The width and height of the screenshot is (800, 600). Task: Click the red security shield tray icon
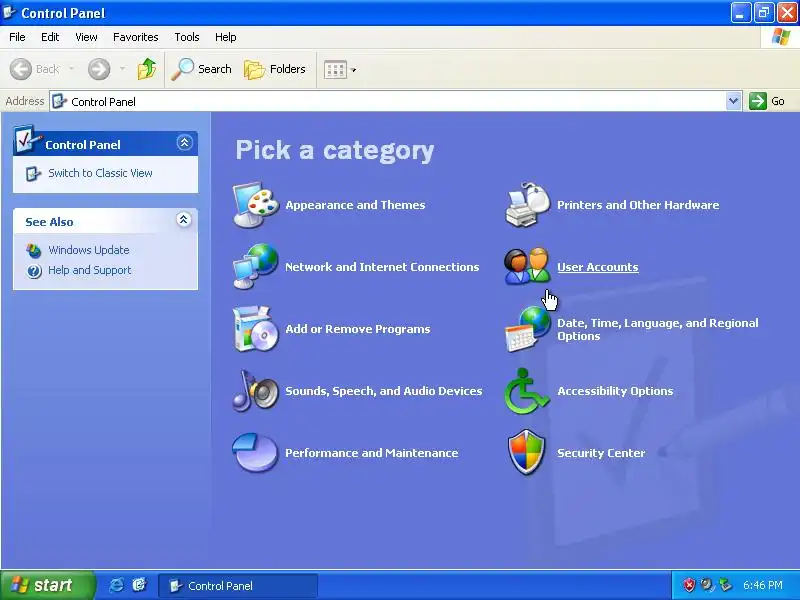(x=689, y=585)
